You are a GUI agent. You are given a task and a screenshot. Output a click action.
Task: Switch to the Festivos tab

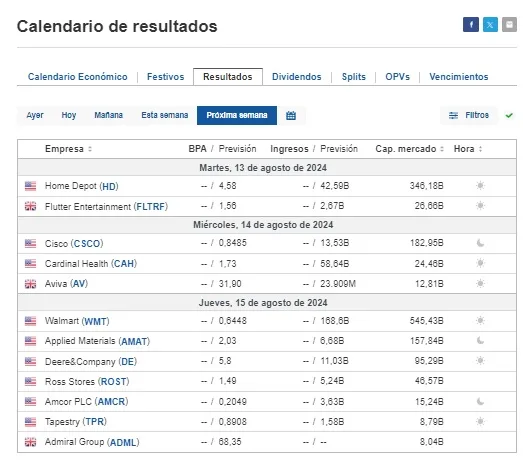(165, 77)
